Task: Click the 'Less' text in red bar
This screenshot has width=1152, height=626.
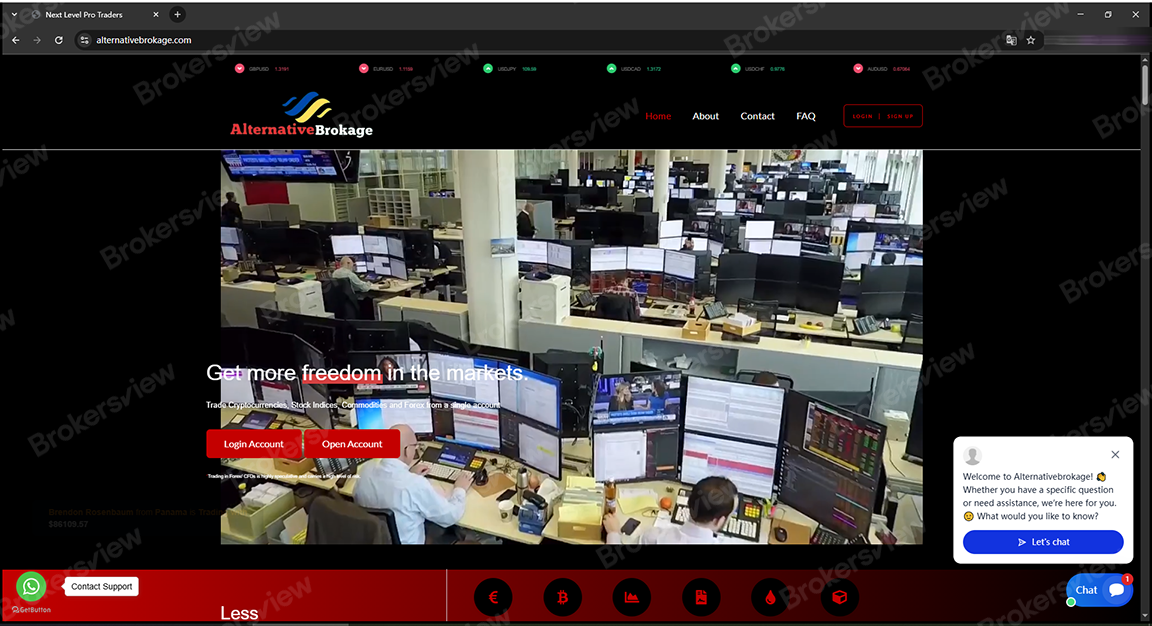Action: (x=239, y=614)
